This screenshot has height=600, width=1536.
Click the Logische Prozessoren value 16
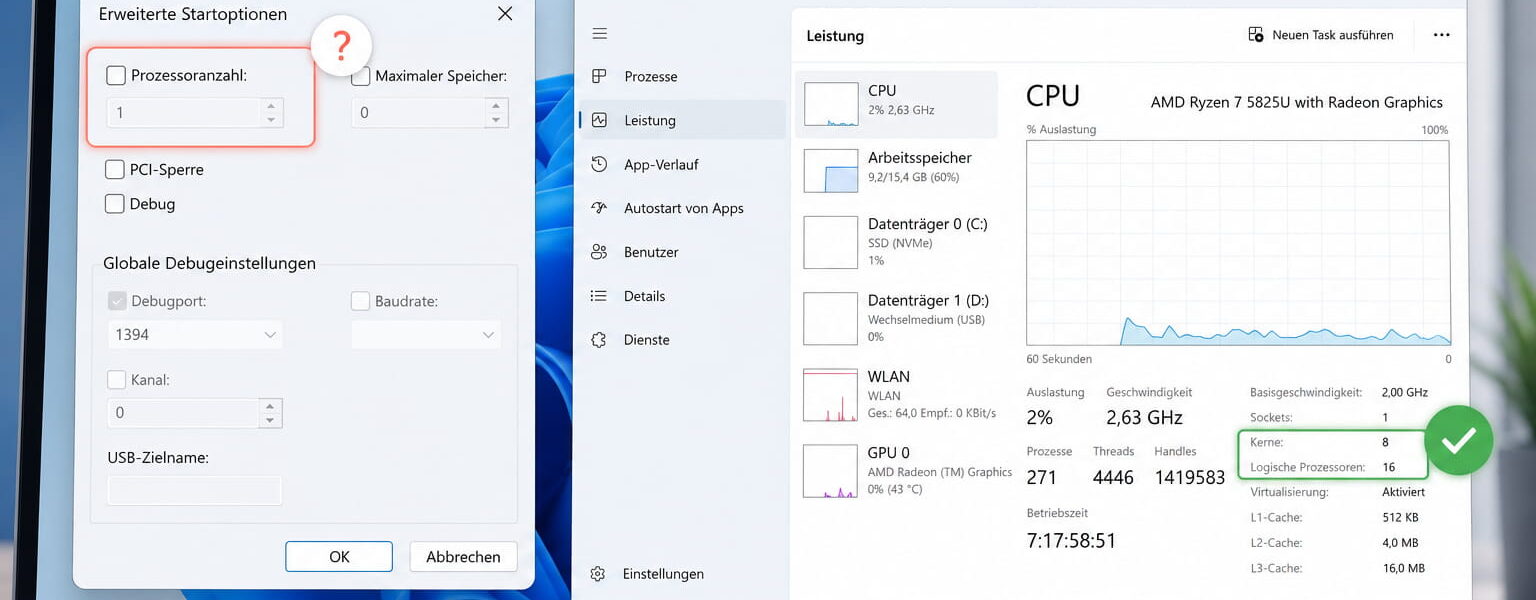[1389, 467]
